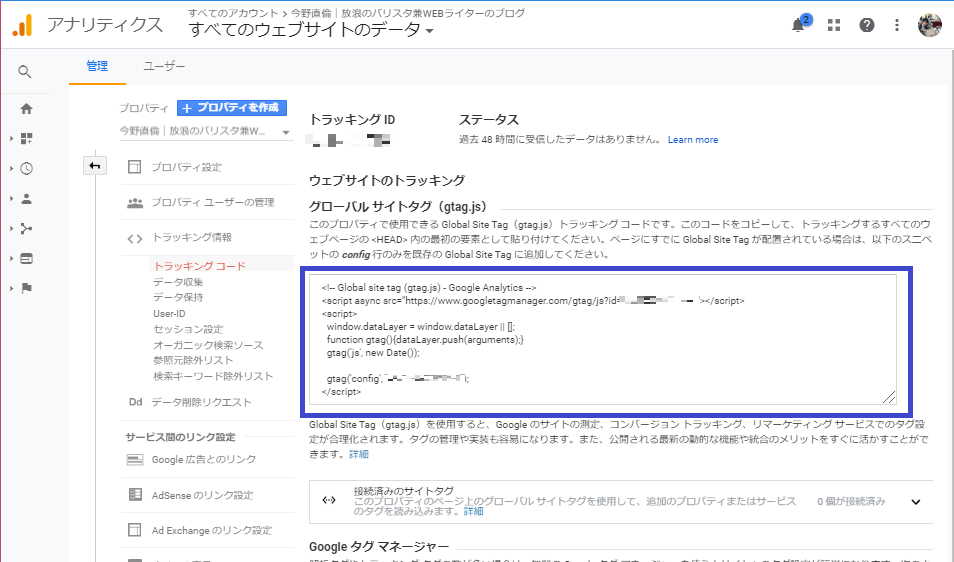Click the プロパティ ユーザーの管理 people icon
The image size is (954, 562).
coord(134,203)
